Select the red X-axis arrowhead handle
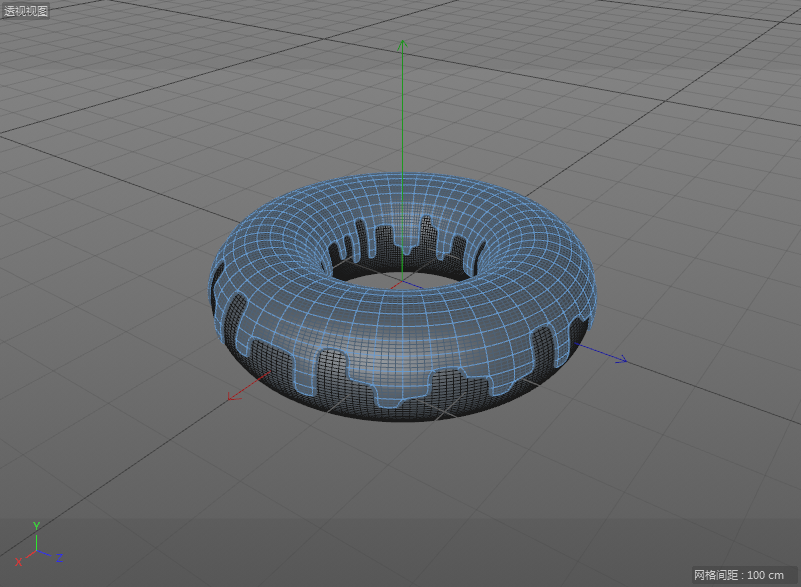This screenshot has height=587, width=801. [232, 397]
